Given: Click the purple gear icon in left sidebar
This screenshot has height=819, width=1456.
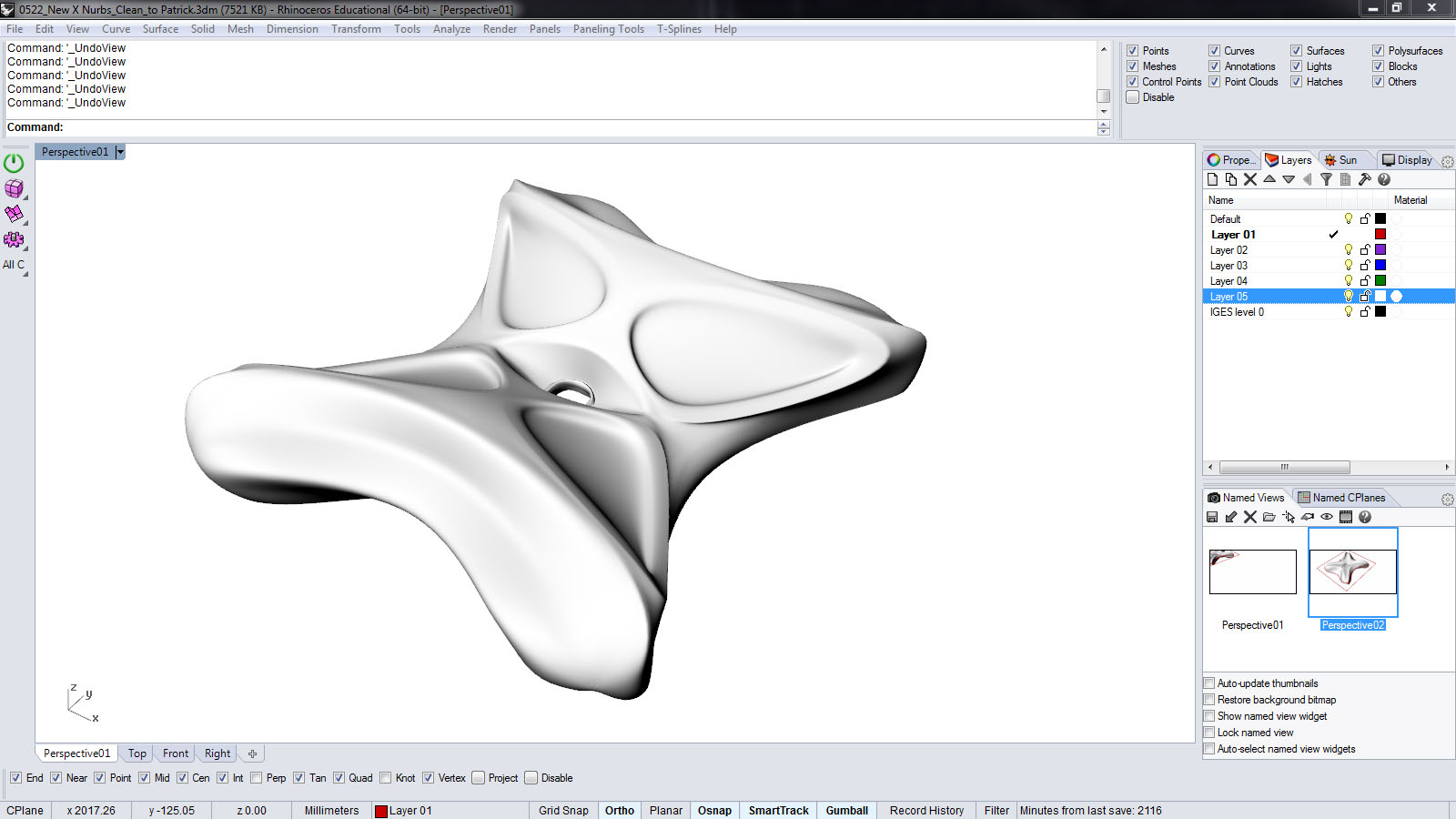Looking at the screenshot, I should pos(14,239).
